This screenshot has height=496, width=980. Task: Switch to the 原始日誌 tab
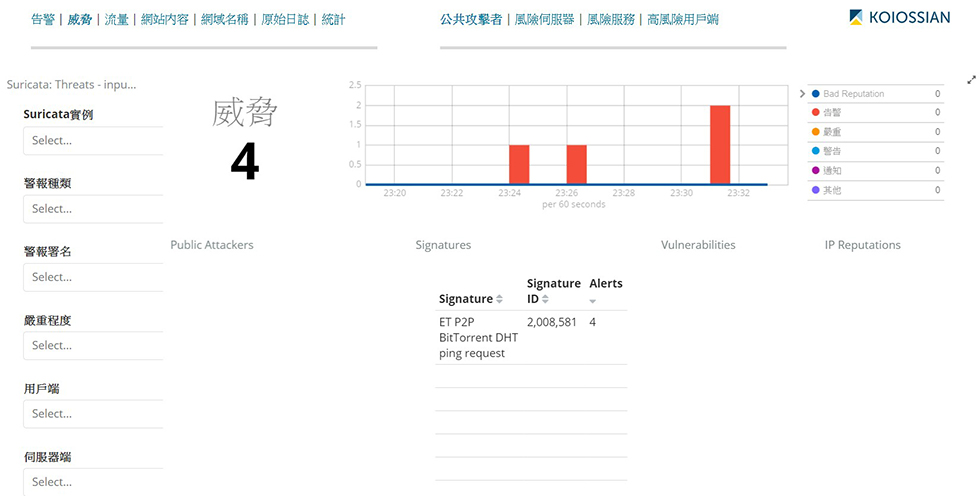tap(285, 19)
